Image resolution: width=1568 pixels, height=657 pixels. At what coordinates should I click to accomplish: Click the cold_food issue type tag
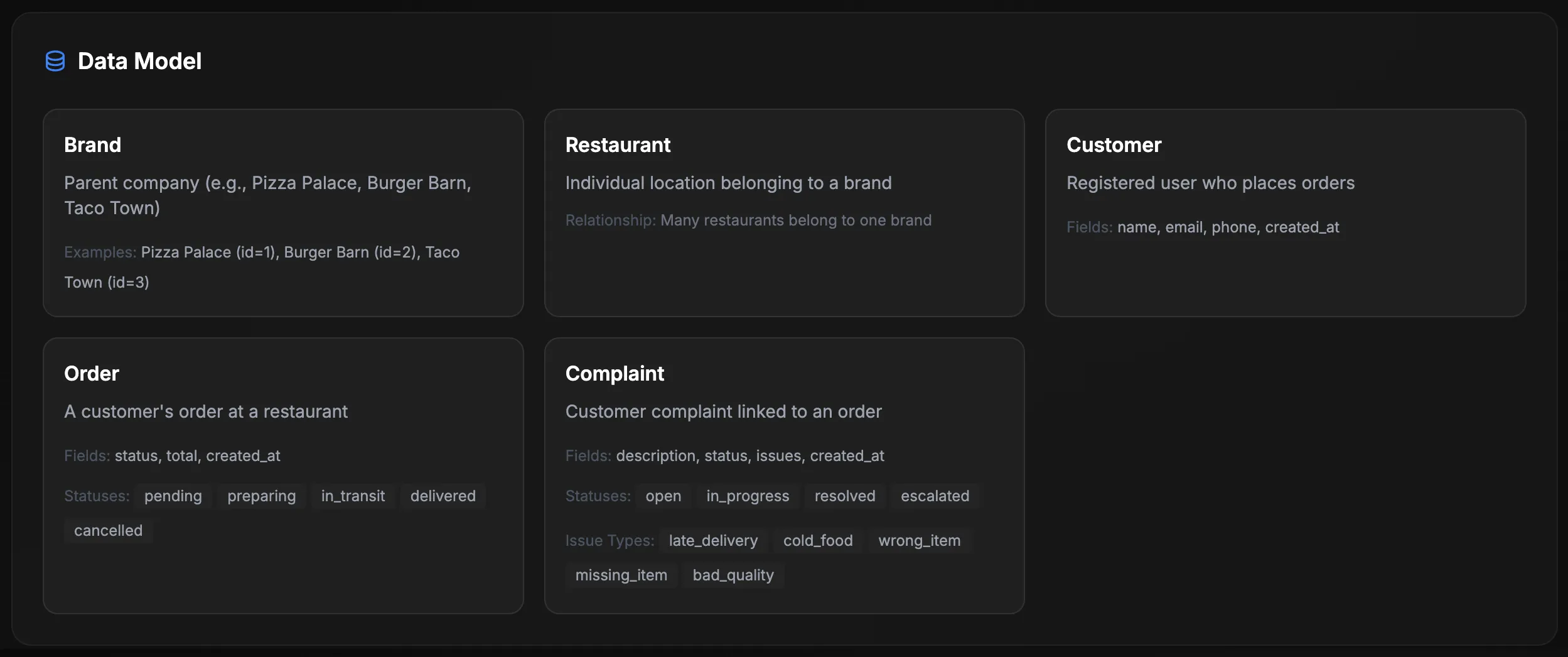[x=817, y=540]
